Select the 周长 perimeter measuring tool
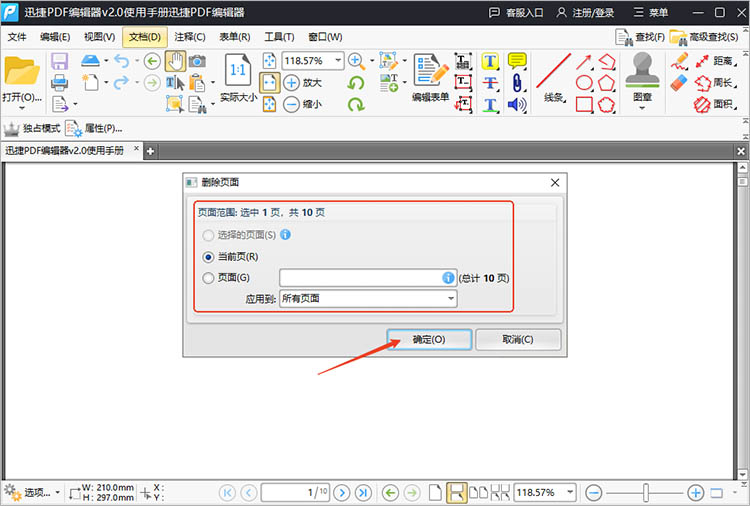The image size is (750, 506). 716,83
